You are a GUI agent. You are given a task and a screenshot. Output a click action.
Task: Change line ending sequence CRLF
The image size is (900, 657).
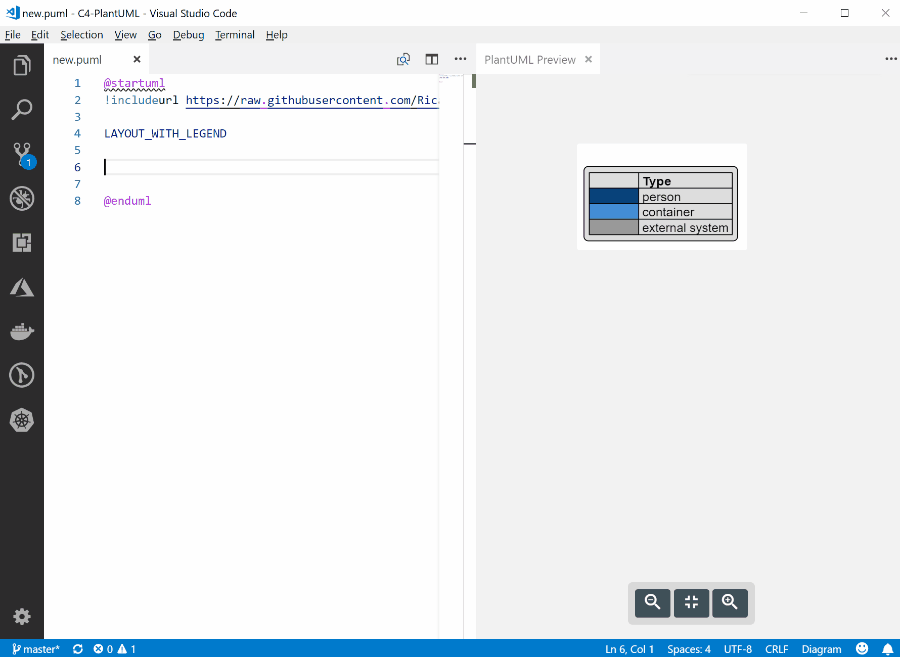point(779,649)
